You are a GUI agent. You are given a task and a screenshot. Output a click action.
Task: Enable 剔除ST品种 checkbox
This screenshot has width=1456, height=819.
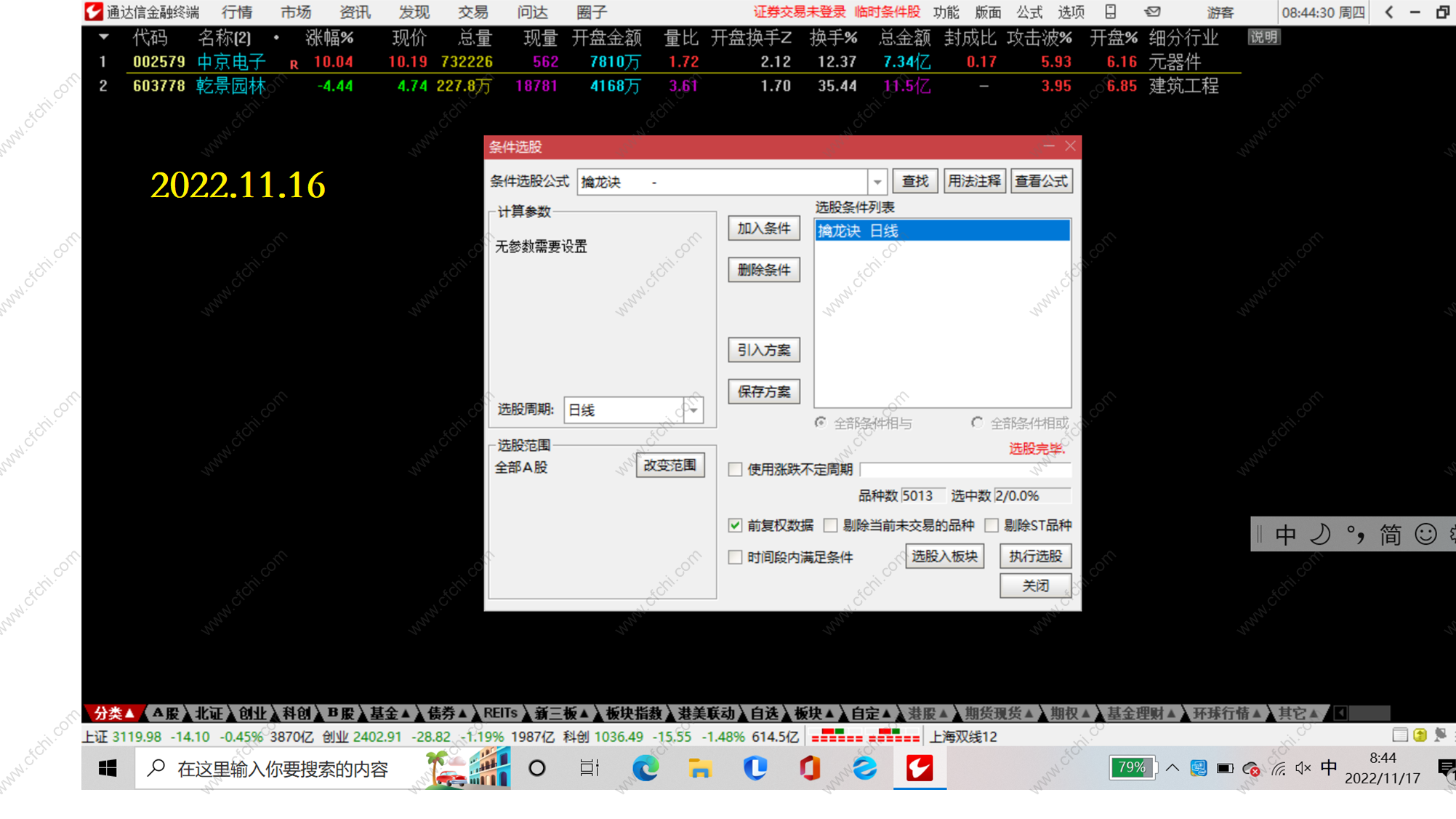pos(992,525)
